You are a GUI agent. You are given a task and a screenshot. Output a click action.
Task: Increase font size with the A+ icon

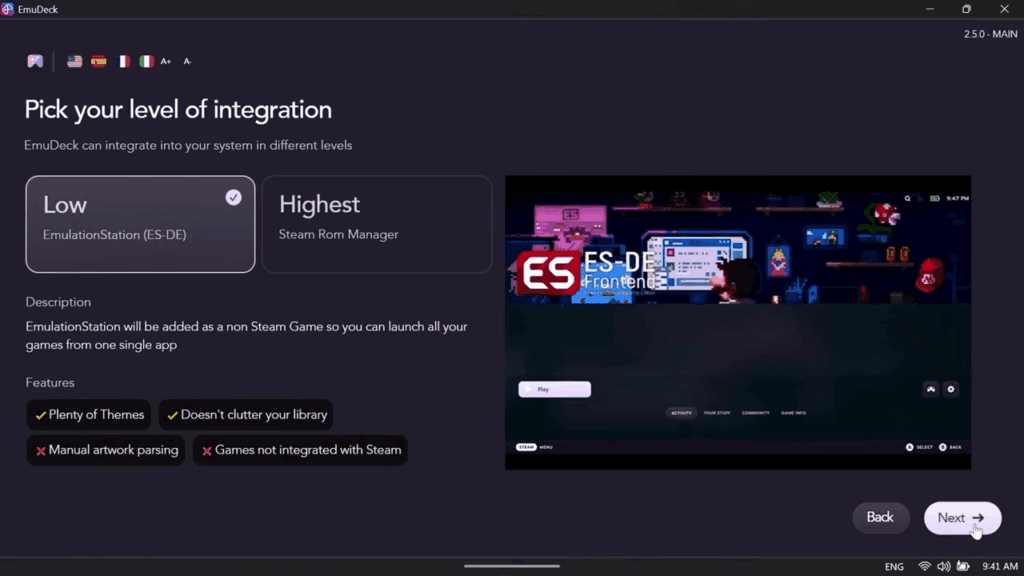166,61
